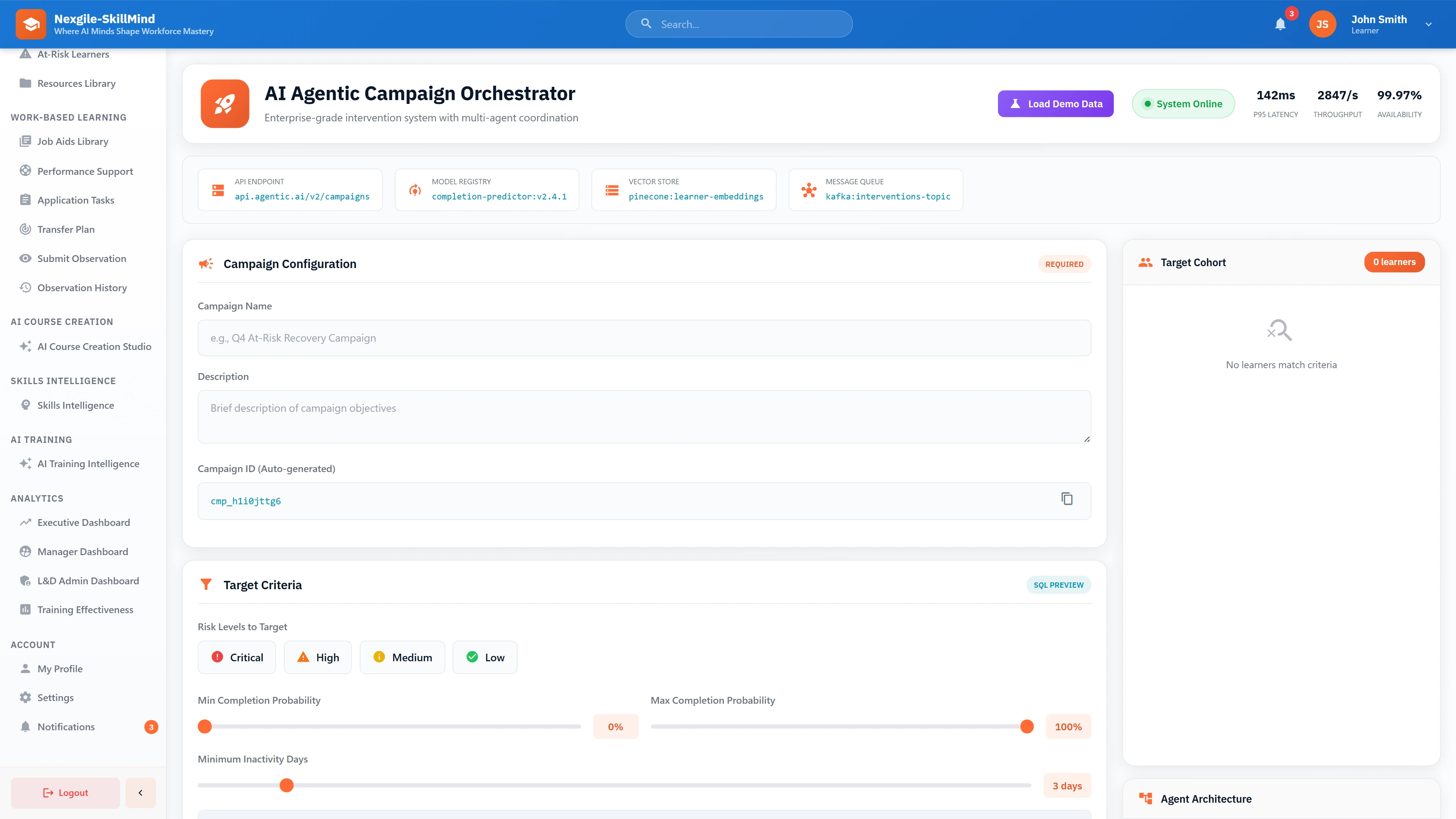Click the AI Agentic Campaign Orchestrator rocket icon
1456x819 pixels.
pos(224,104)
